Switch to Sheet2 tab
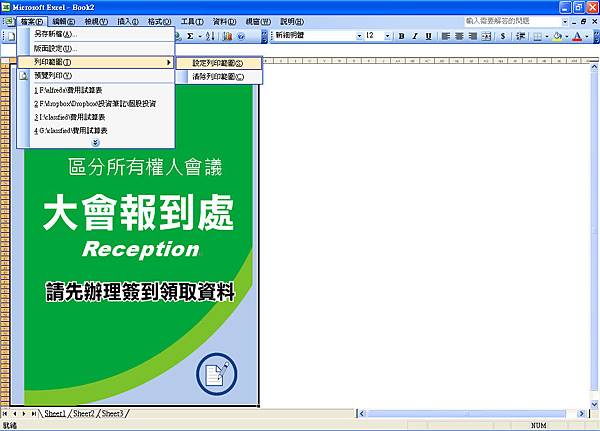 click(x=84, y=413)
